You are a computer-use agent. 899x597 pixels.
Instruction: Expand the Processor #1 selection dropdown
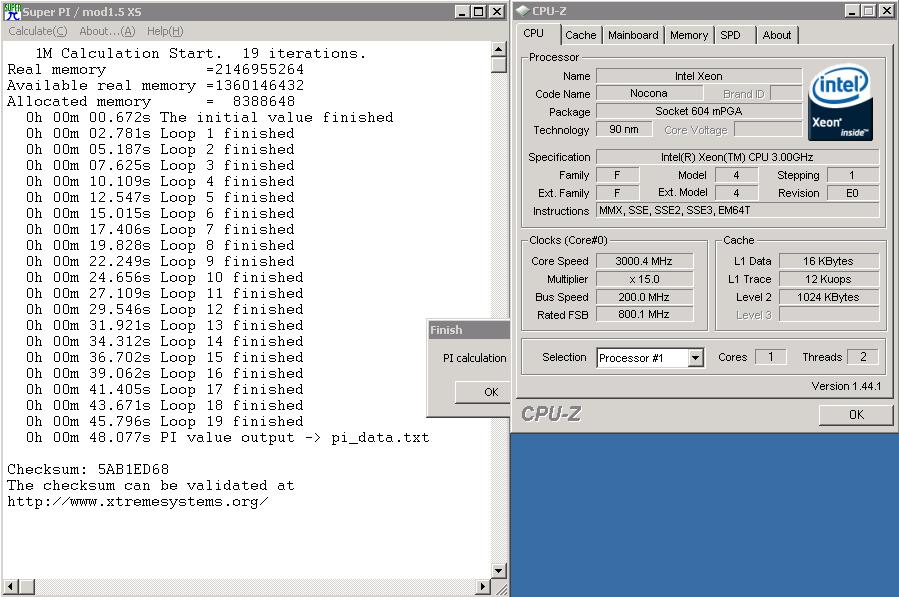(x=695, y=358)
